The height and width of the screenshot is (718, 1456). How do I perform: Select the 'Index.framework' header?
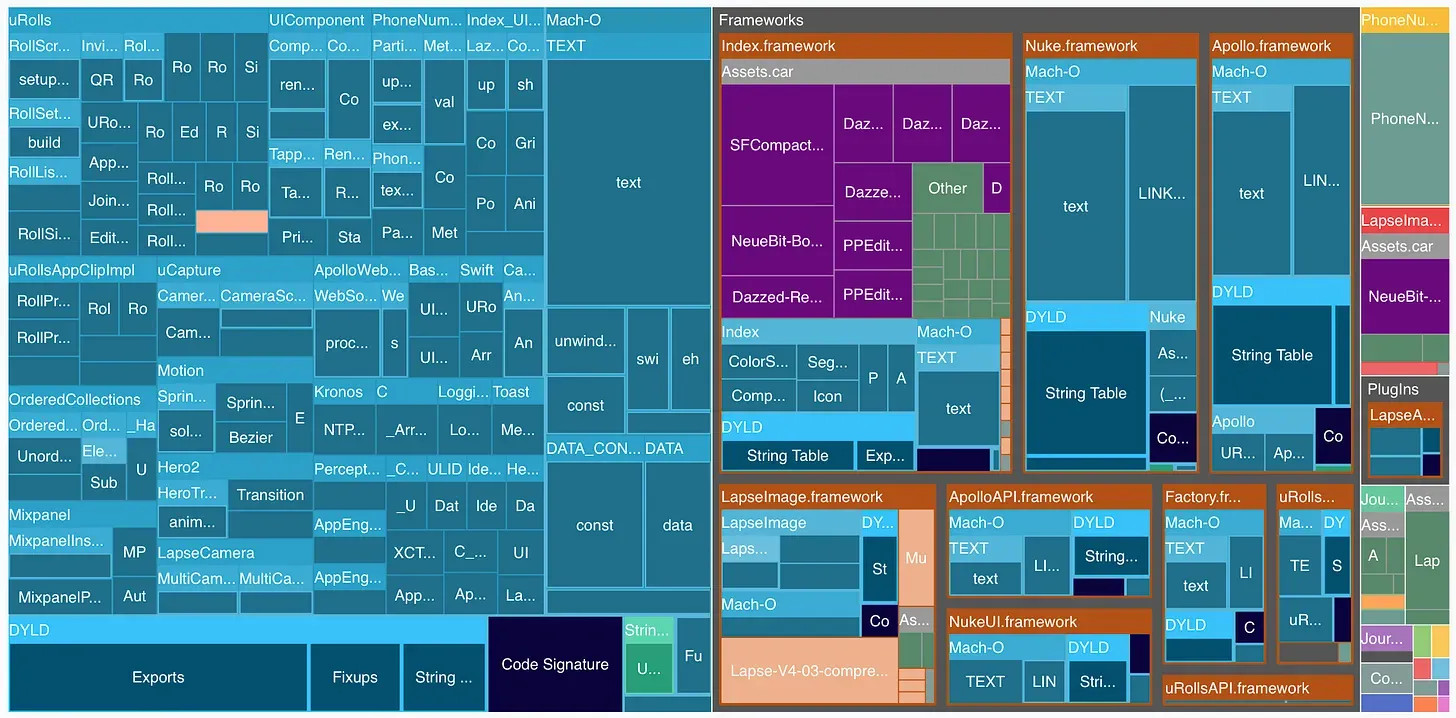[x=865, y=46]
